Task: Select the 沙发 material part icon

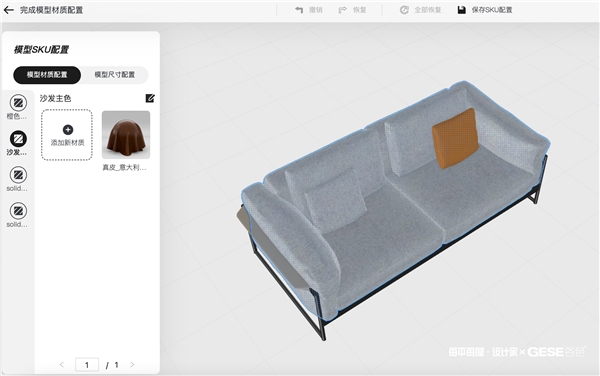Action: [18, 139]
